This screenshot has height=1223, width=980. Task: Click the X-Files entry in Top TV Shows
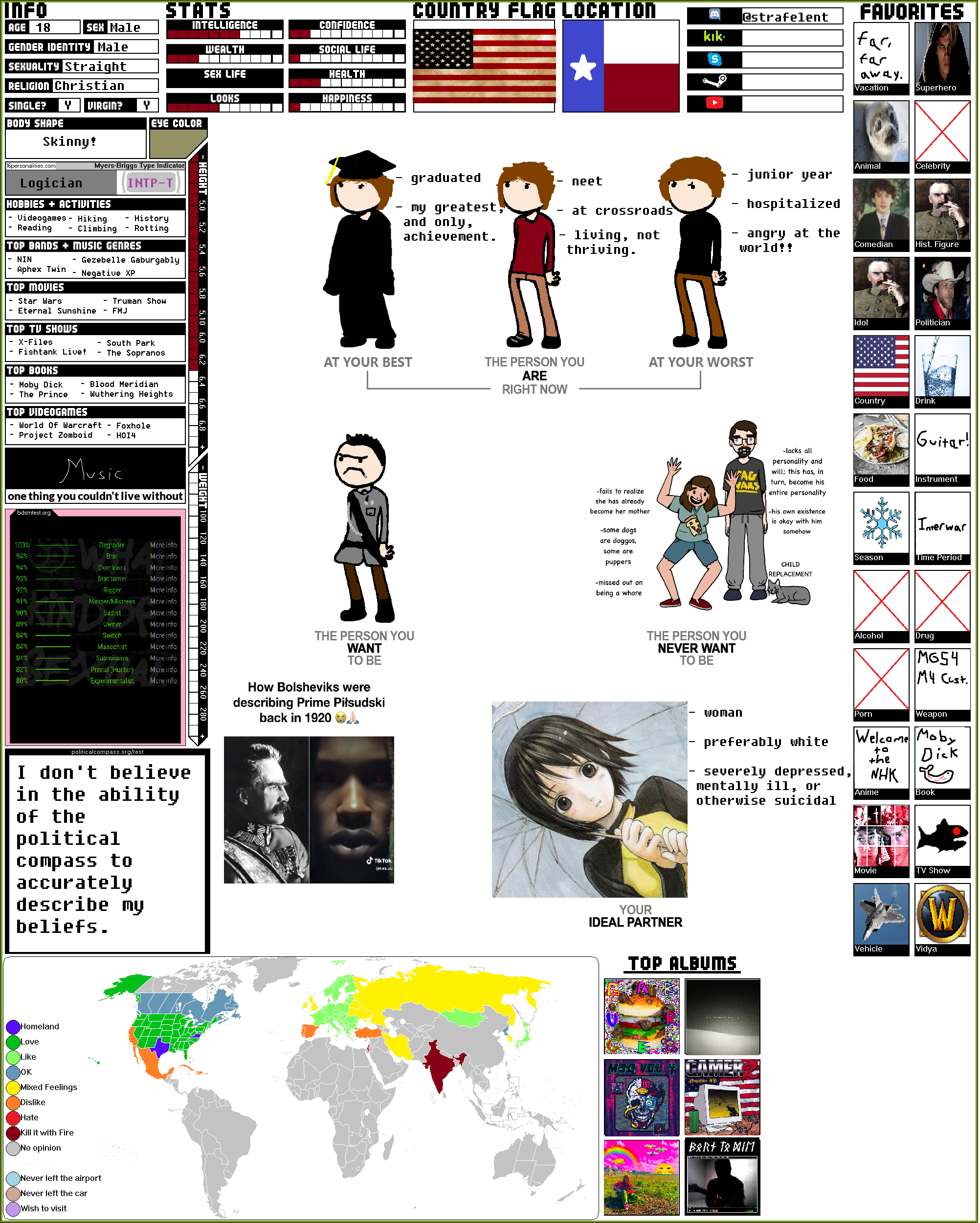click(x=35, y=342)
